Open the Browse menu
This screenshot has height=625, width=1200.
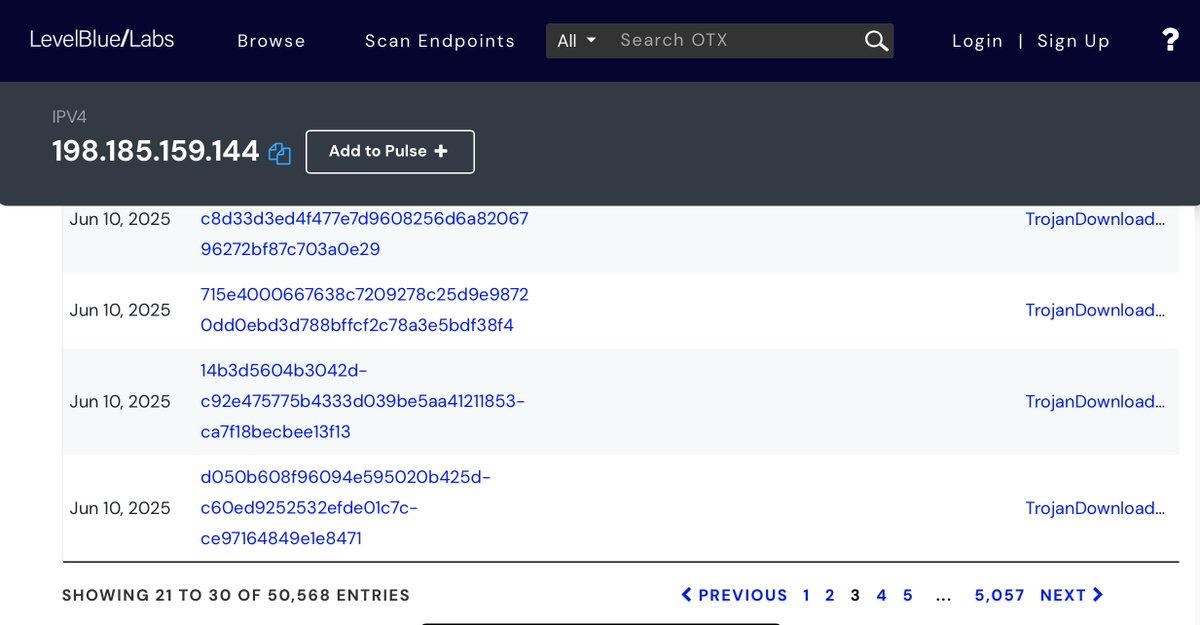[271, 41]
